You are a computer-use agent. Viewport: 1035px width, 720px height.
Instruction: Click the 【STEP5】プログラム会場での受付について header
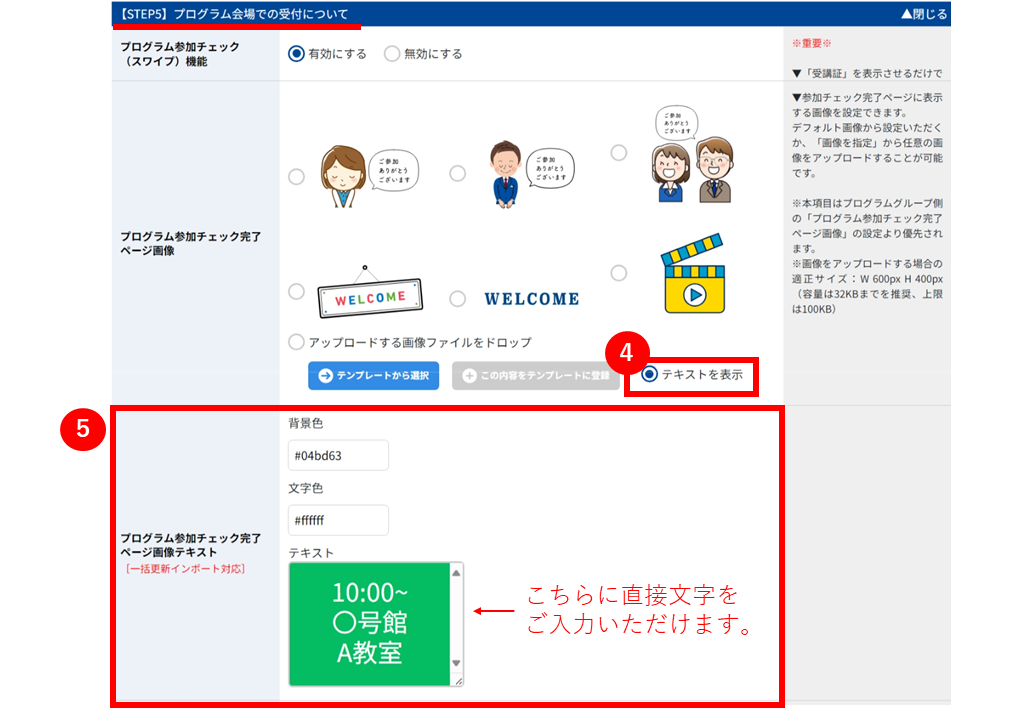pyautogui.click(x=234, y=14)
